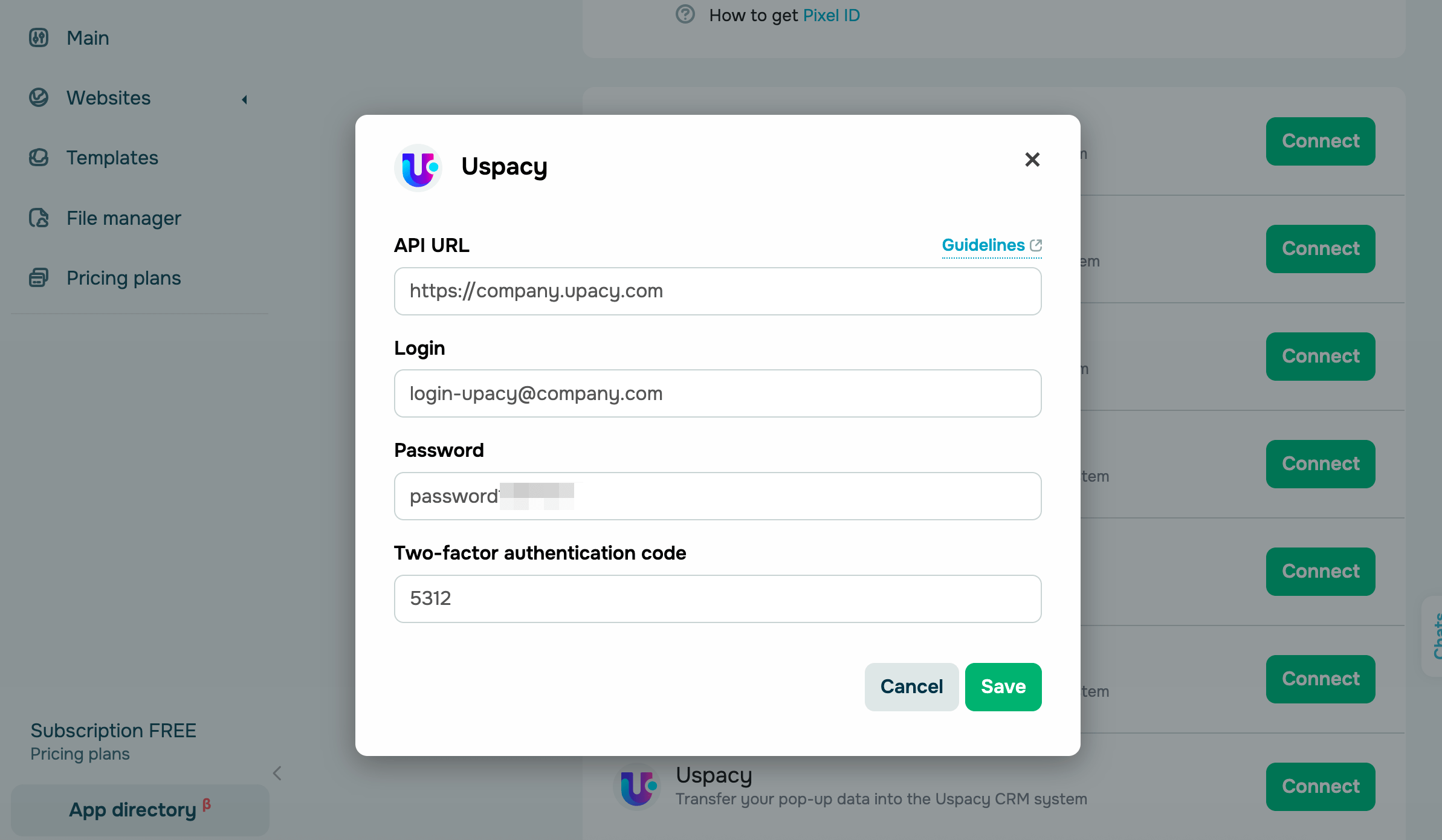Image resolution: width=1442 pixels, height=840 pixels.
Task: Open the Templates menu item
Action: [112, 158]
